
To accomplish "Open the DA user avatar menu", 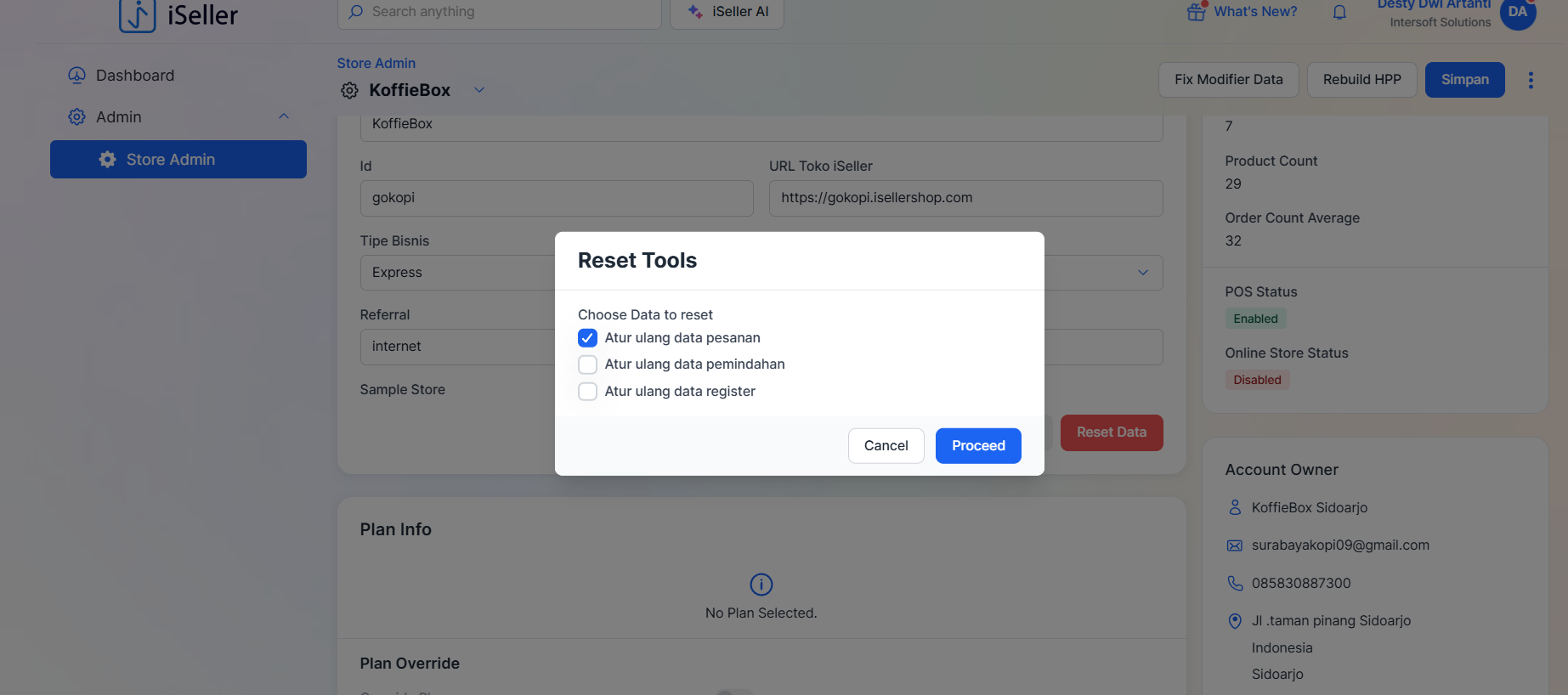I will 1517,13.
